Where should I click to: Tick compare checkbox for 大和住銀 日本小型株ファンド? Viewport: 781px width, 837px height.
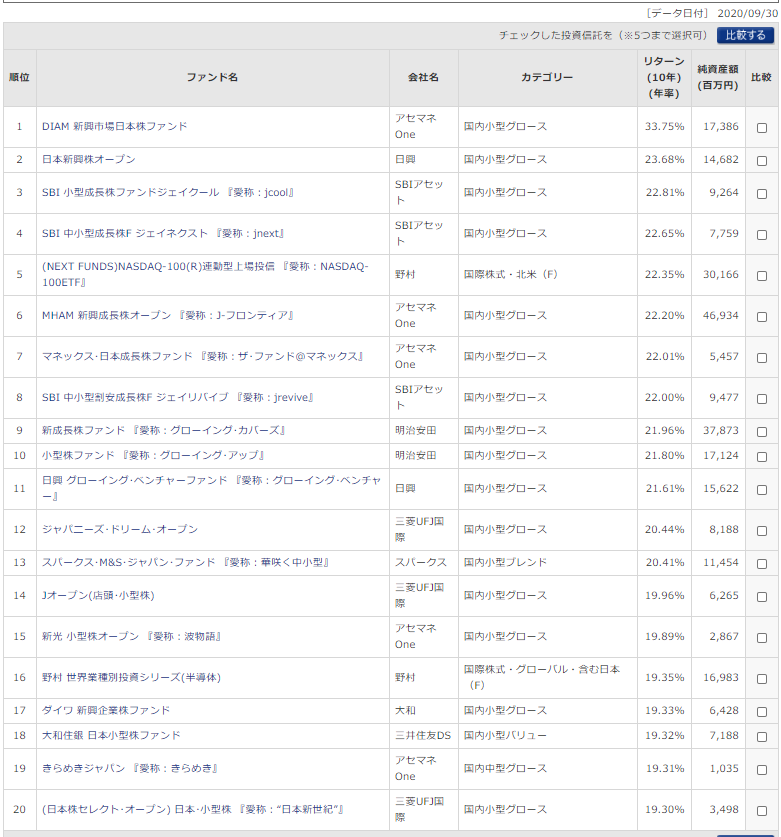pos(762,737)
